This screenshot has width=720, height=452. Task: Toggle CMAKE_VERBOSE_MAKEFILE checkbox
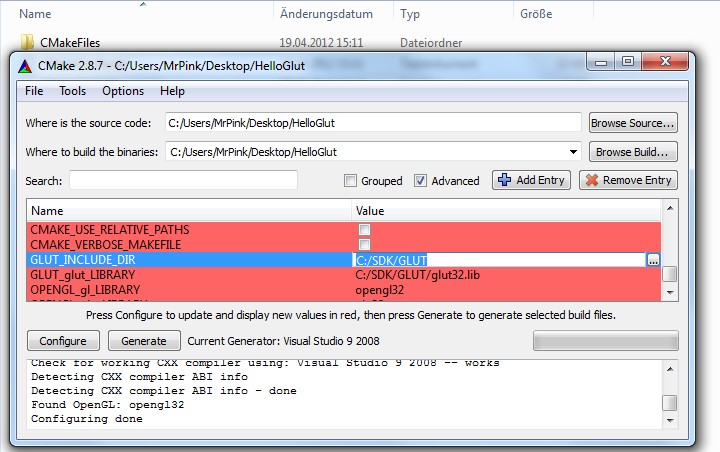[x=365, y=245]
